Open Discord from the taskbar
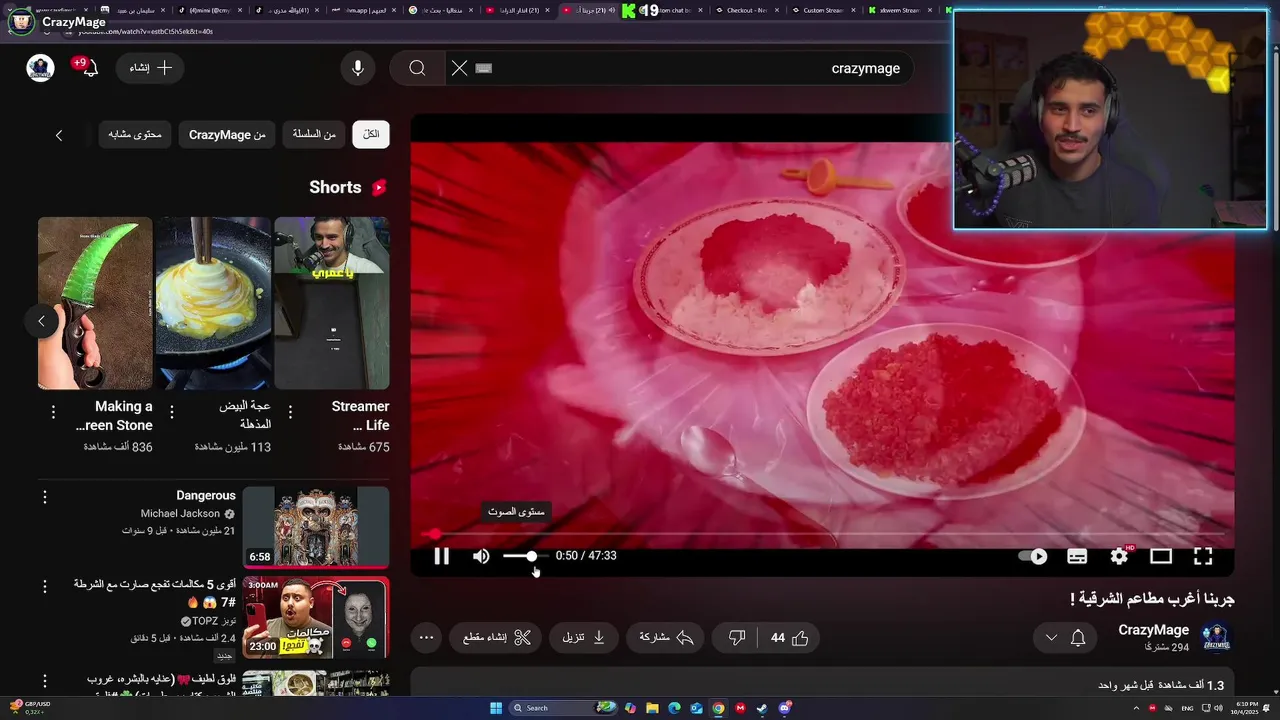The width and height of the screenshot is (1280, 720). click(785, 708)
